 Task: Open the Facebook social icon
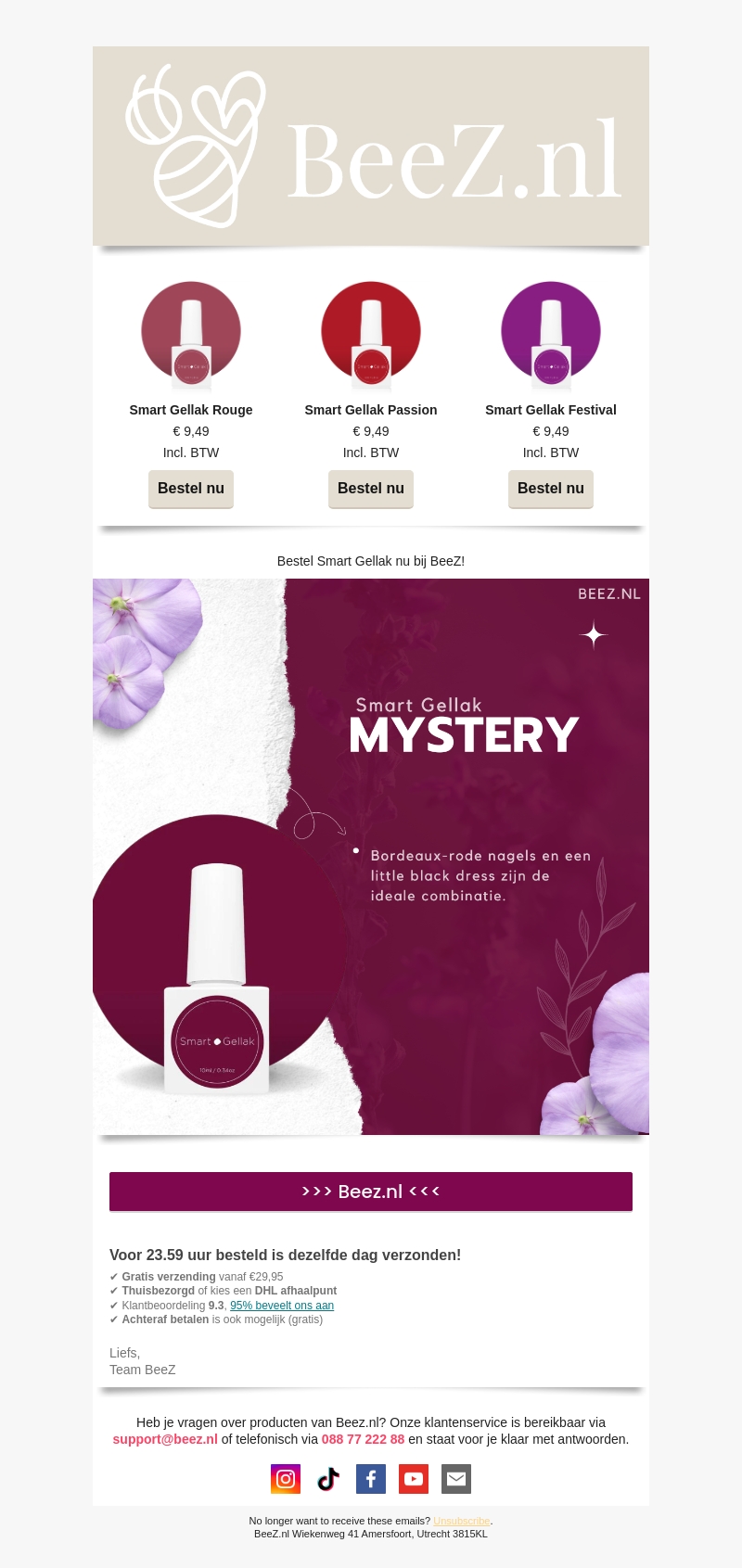pyautogui.click(x=371, y=1479)
